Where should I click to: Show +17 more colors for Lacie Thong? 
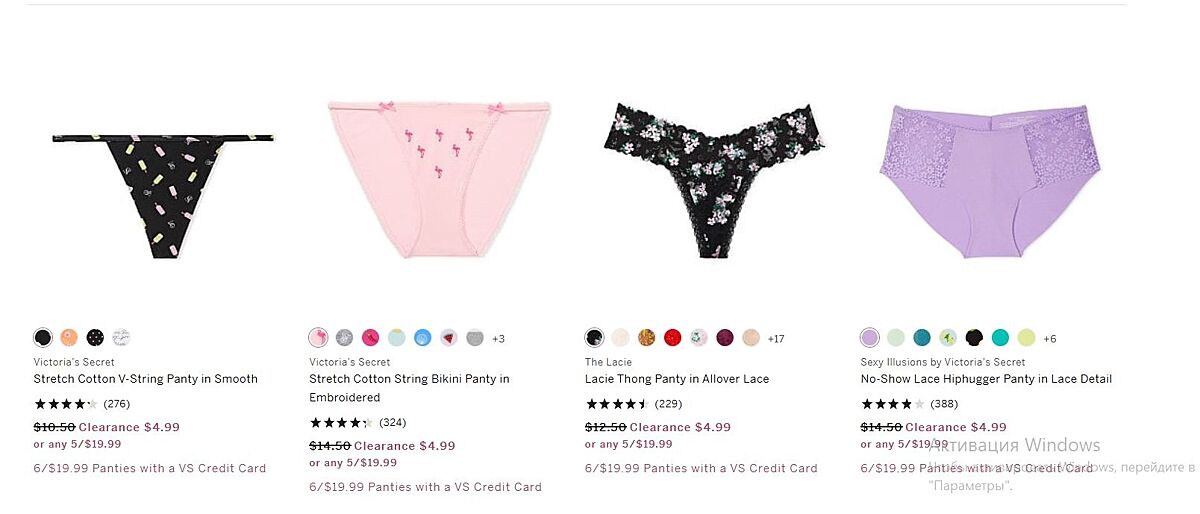(x=776, y=339)
